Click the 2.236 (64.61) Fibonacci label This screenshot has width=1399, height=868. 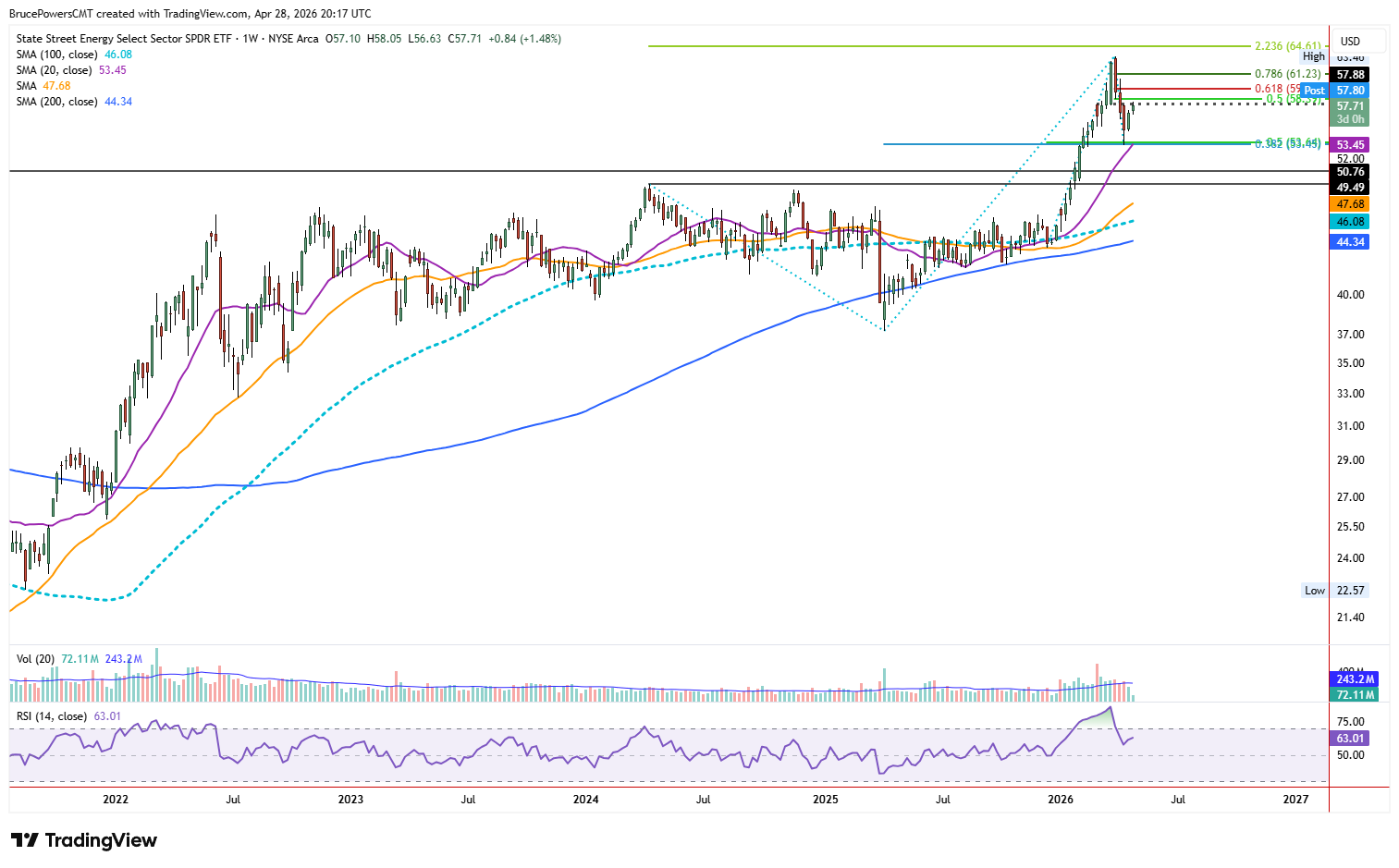click(1288, 46)
